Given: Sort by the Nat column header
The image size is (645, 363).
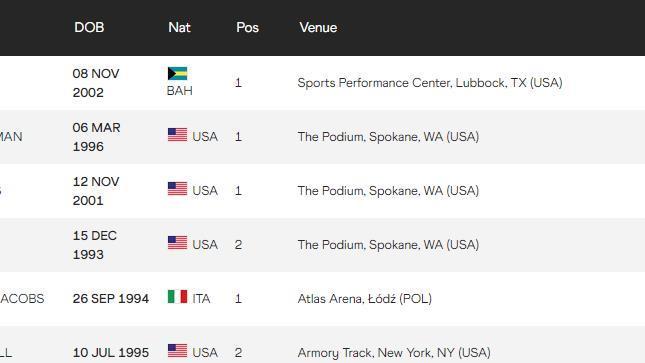Looking at the screenshot, I should point(179,27).
